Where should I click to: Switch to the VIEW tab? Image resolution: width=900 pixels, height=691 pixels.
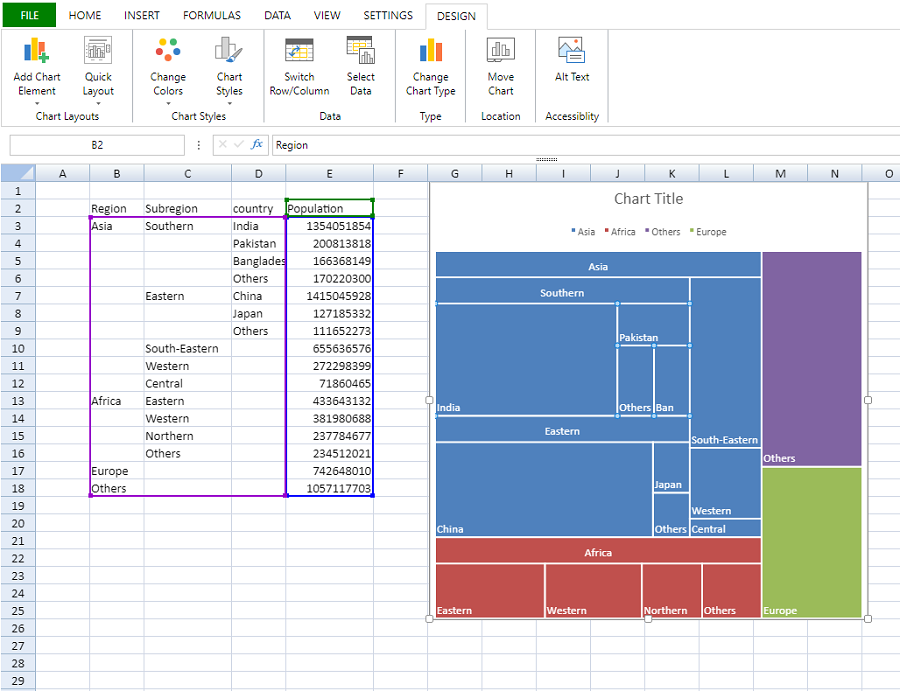coord(327,15)
